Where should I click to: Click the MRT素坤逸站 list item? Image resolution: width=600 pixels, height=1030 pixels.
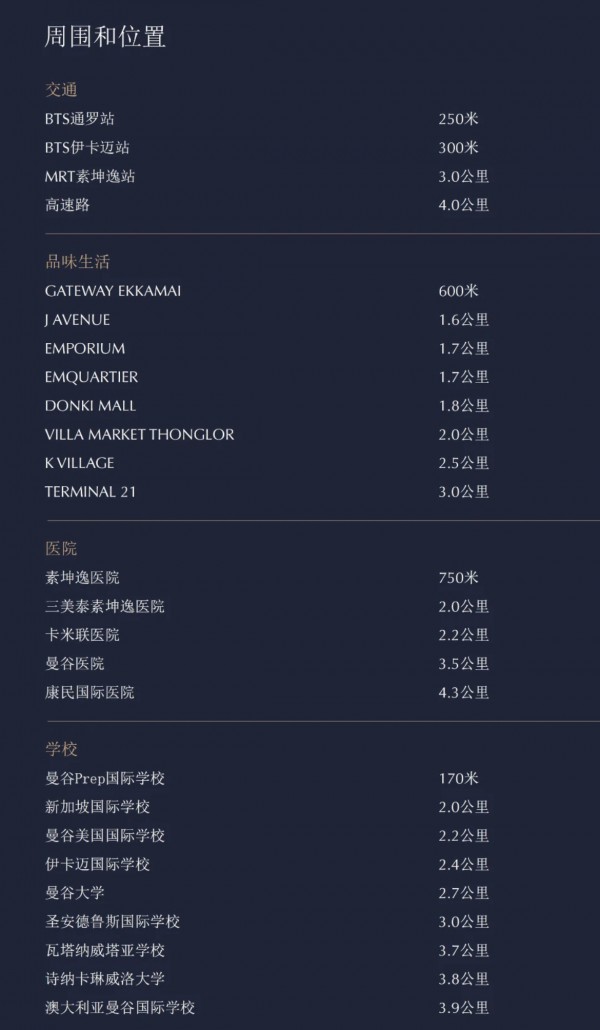(x=90, y=177)
